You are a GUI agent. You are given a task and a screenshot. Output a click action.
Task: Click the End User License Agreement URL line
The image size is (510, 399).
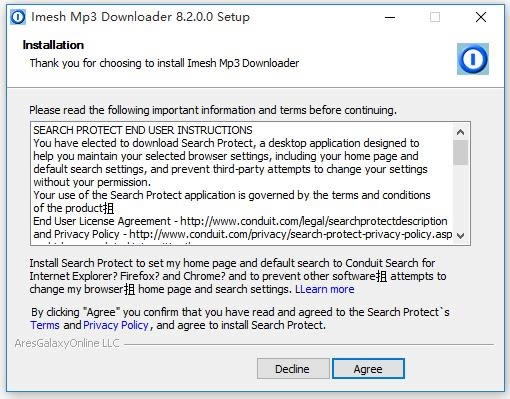pyautogui.click(x=240, y=221)
